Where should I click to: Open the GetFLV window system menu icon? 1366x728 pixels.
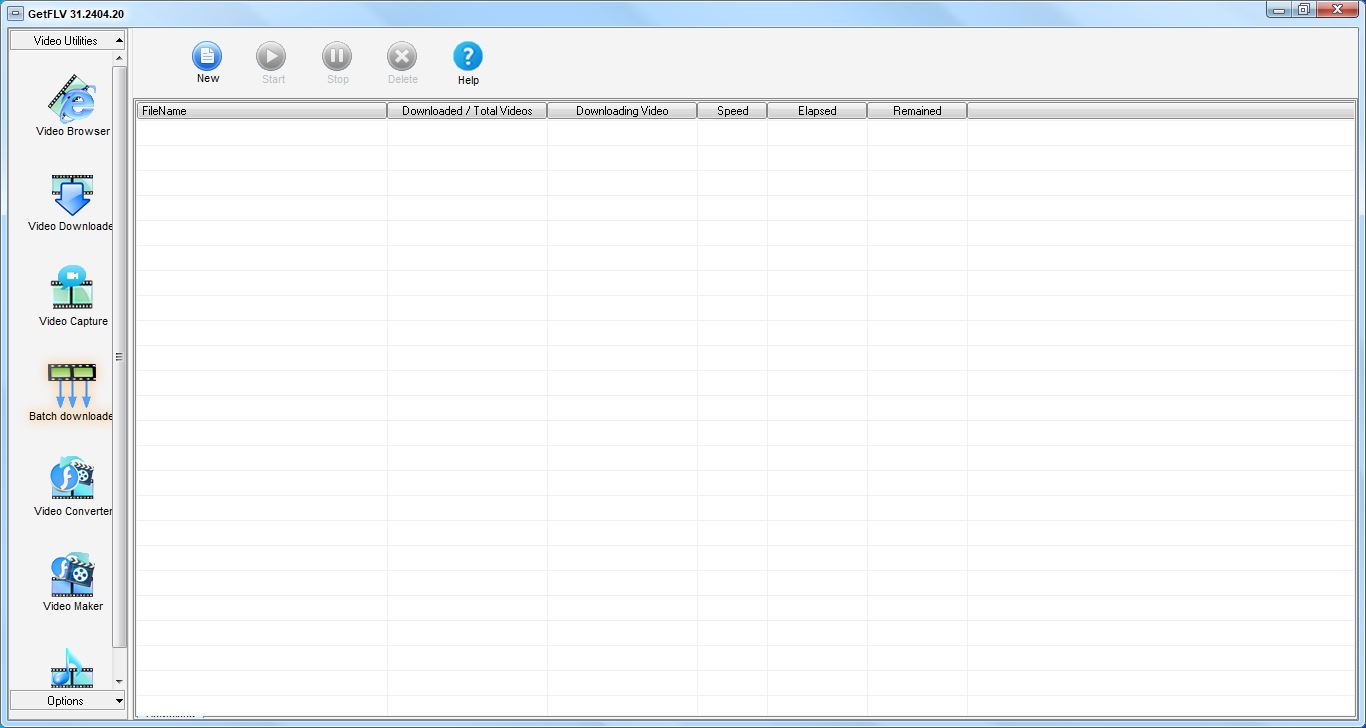[15, 12]
